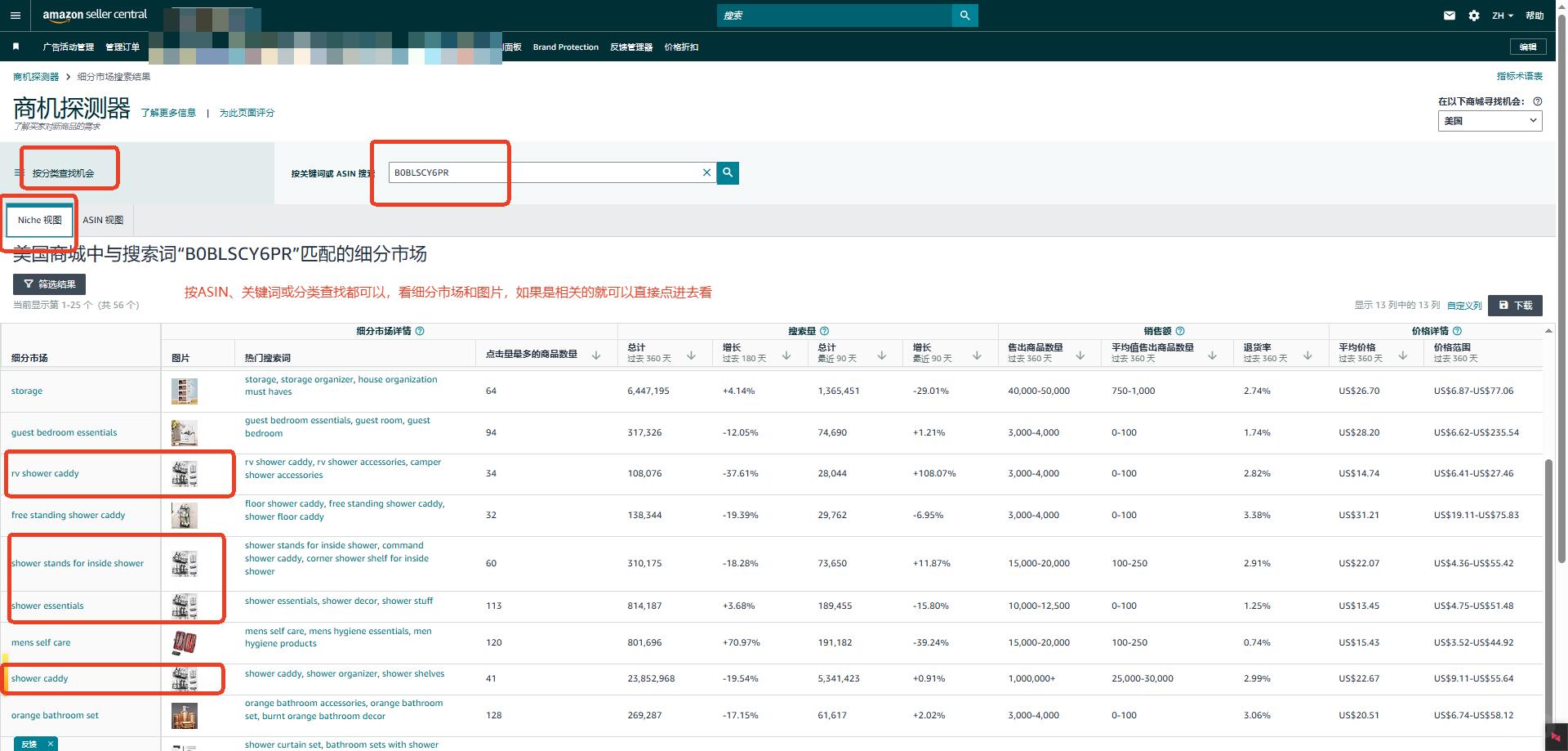Clear the ASIN search field with X
This screenshot has height=751, width=1568.
707,172
